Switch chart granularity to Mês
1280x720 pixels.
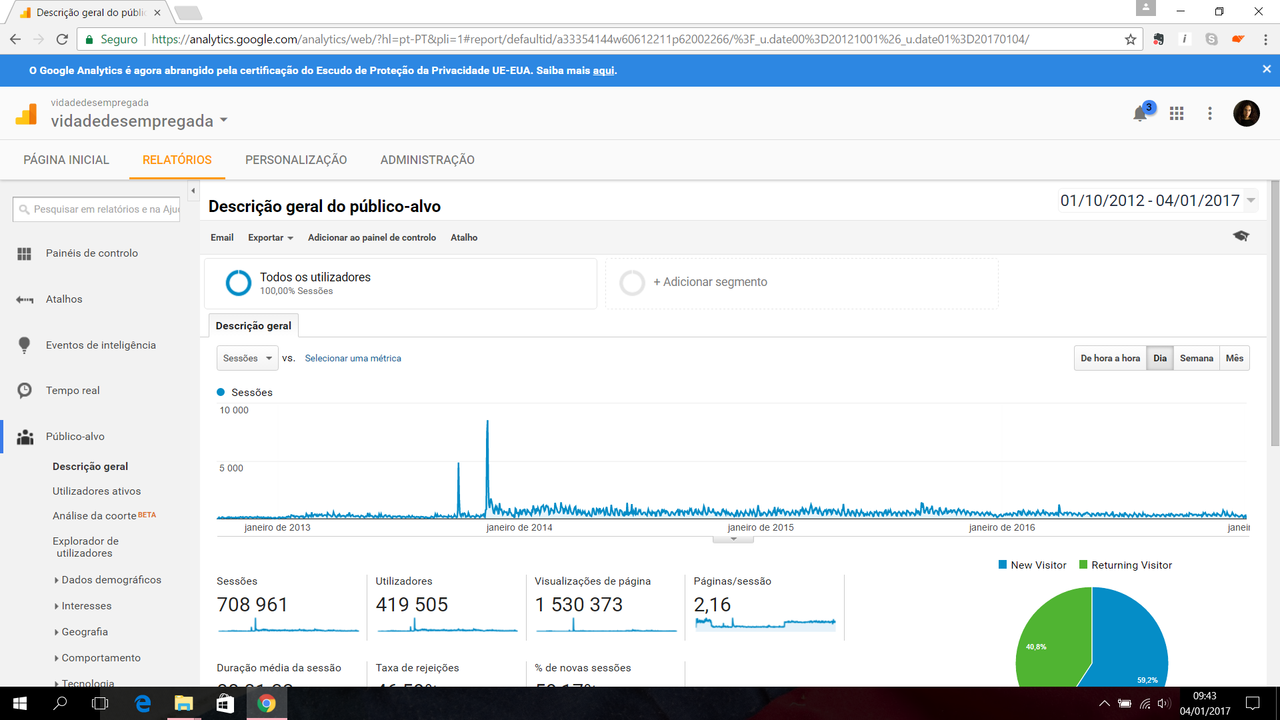(x=1235, y=358)
